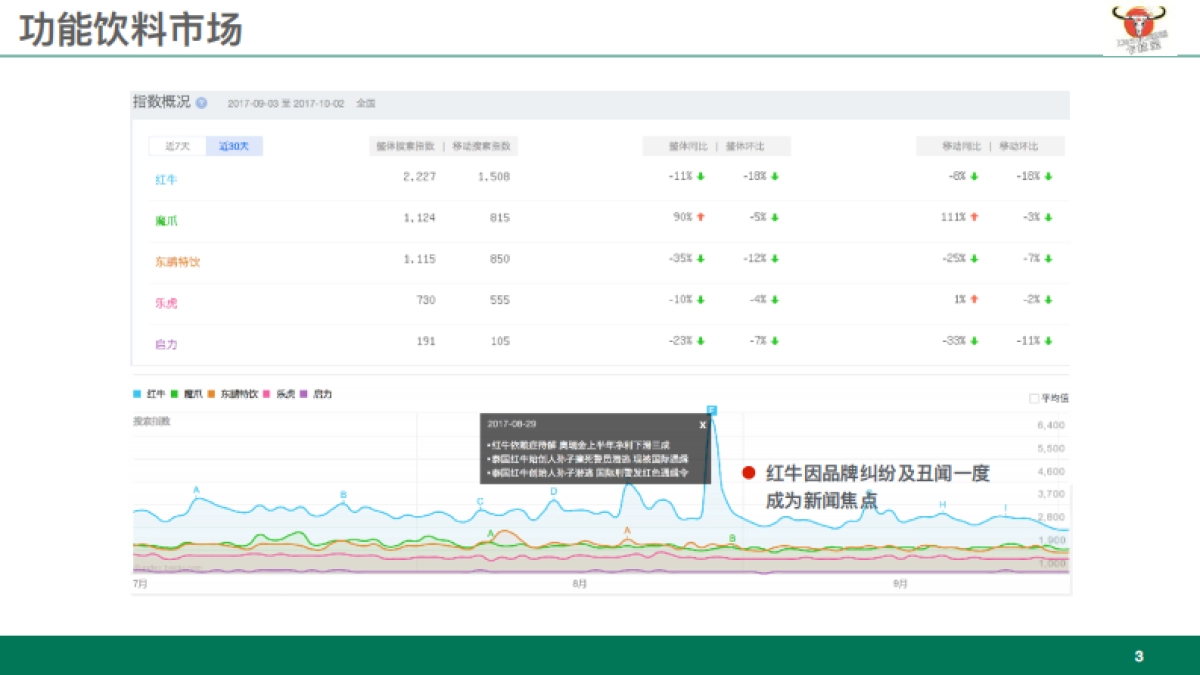Viewport: 1200px width, 675px height.
Task: Open the 魔爪 keyword link
Action: tap(166, 220)
